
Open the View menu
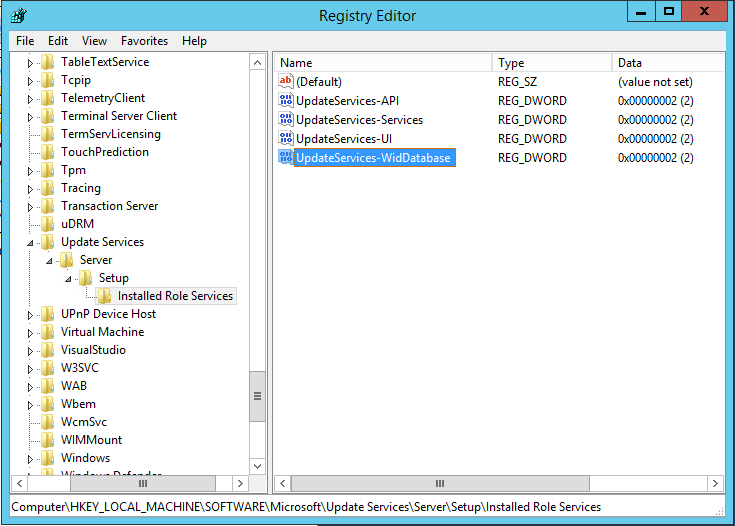(x=94, y=41)
